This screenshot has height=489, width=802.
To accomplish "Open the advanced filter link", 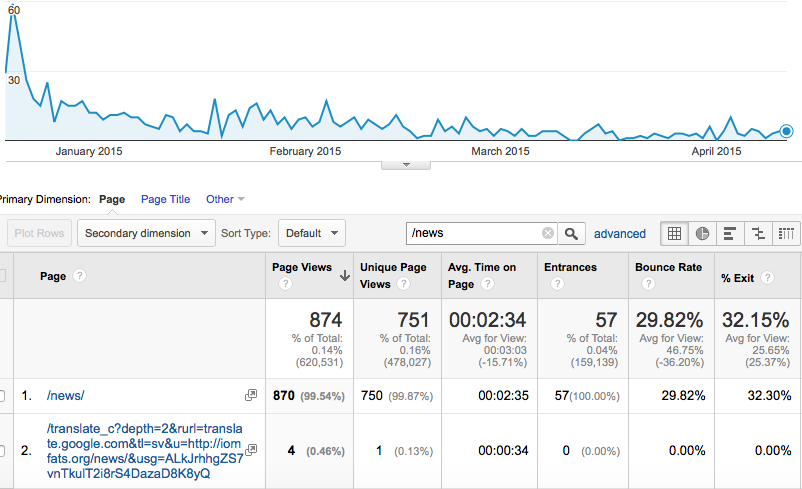I will click(620, 233).
